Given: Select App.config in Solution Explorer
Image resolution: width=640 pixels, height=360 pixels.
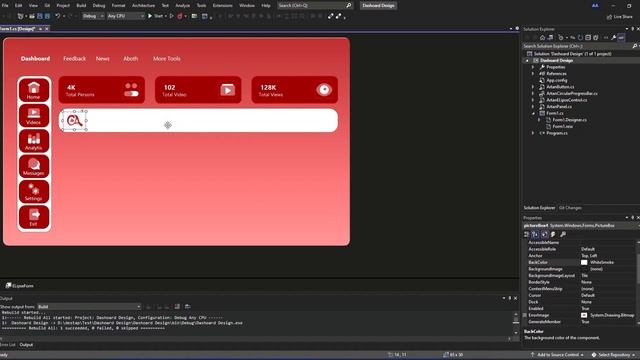Looking at the screenshot, I should point(557,80).
